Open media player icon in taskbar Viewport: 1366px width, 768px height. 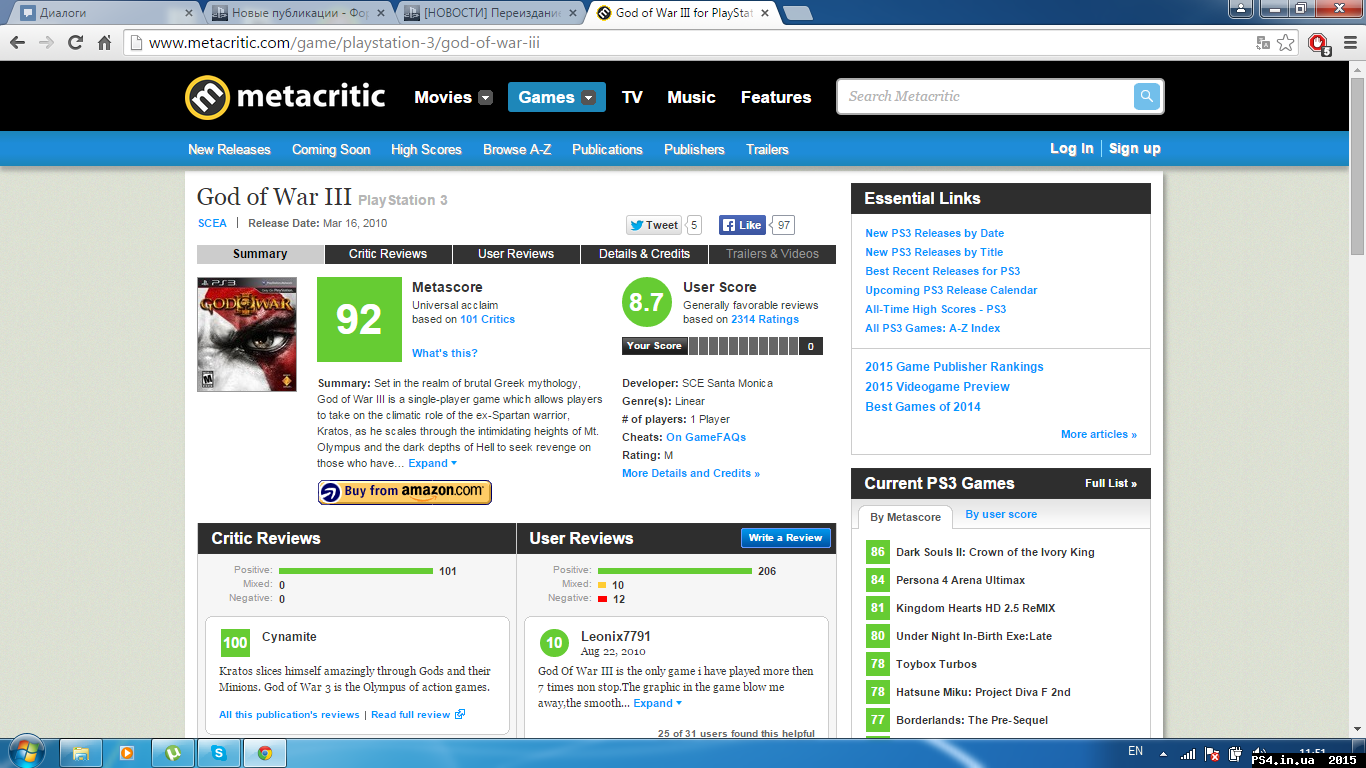127,753
